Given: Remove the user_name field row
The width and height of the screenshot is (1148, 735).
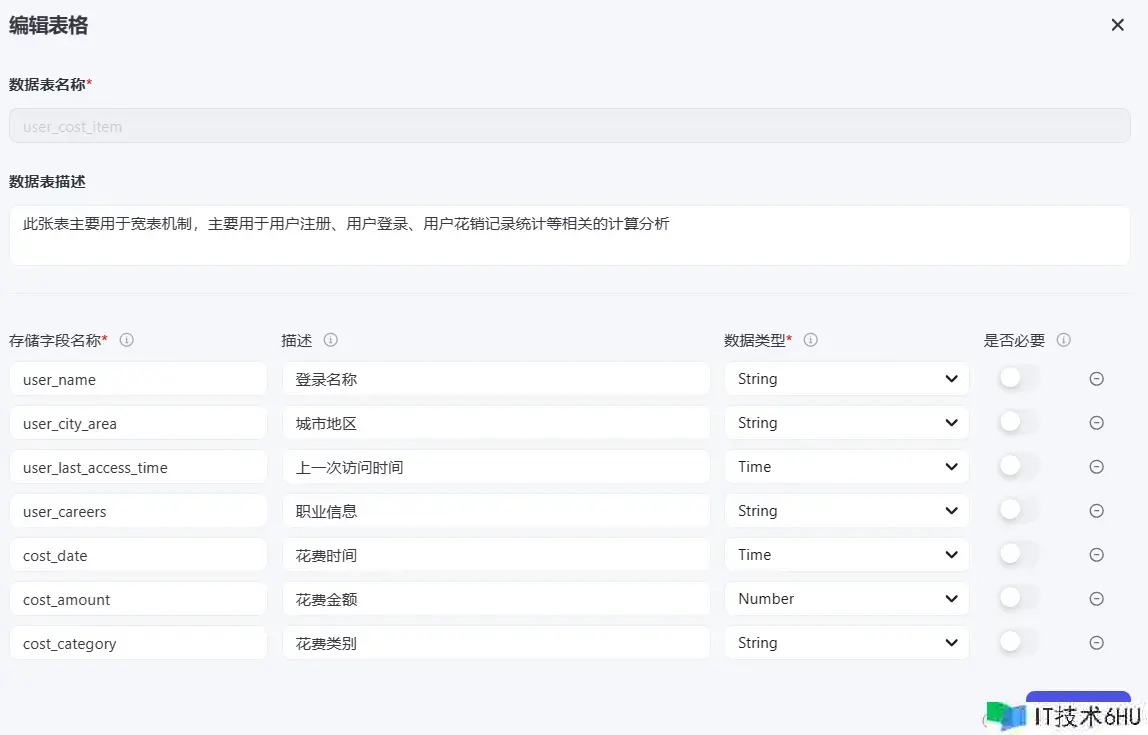Looking at the screenshot, I should [1096, 379].
